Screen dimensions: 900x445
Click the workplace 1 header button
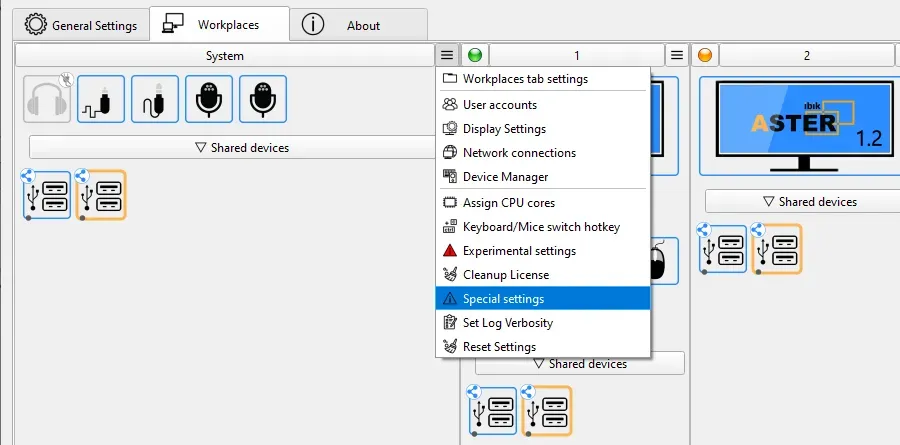point(577,56)
